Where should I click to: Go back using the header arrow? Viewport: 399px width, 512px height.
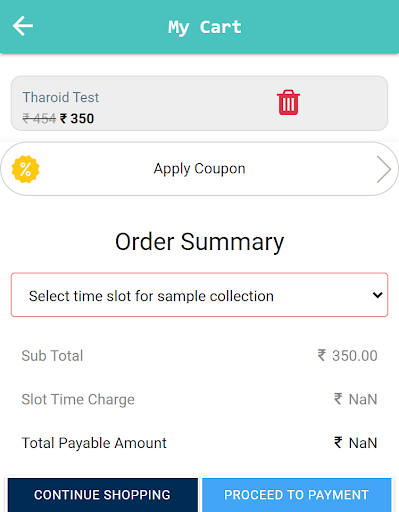pos(23,26)
